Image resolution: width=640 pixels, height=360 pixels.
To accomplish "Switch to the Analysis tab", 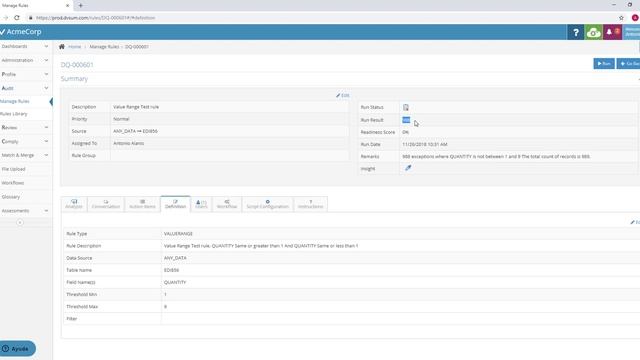I will [74, 204].
